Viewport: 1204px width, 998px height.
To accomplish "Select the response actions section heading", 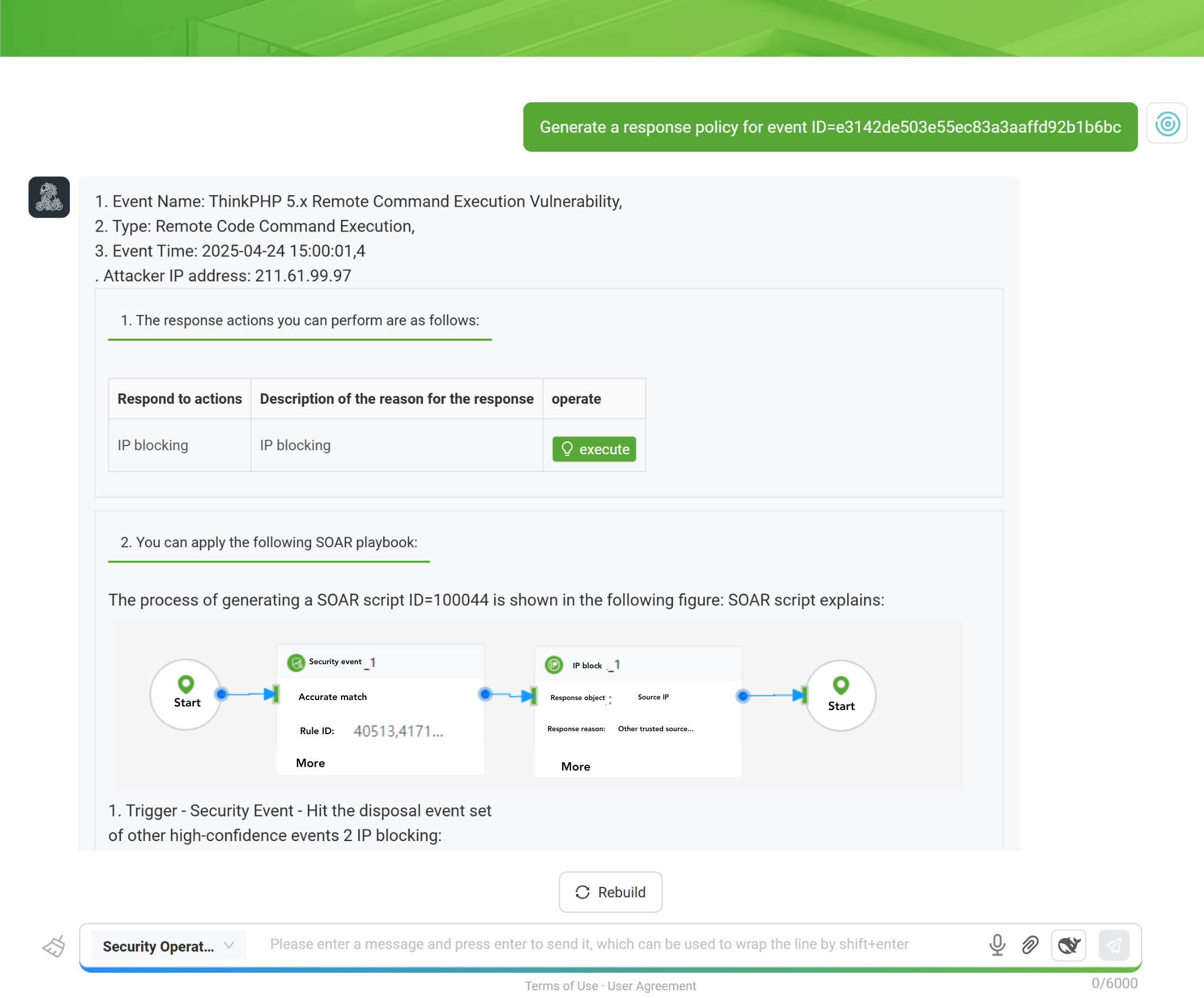I will pyautogui.click(x=300, y=320).
